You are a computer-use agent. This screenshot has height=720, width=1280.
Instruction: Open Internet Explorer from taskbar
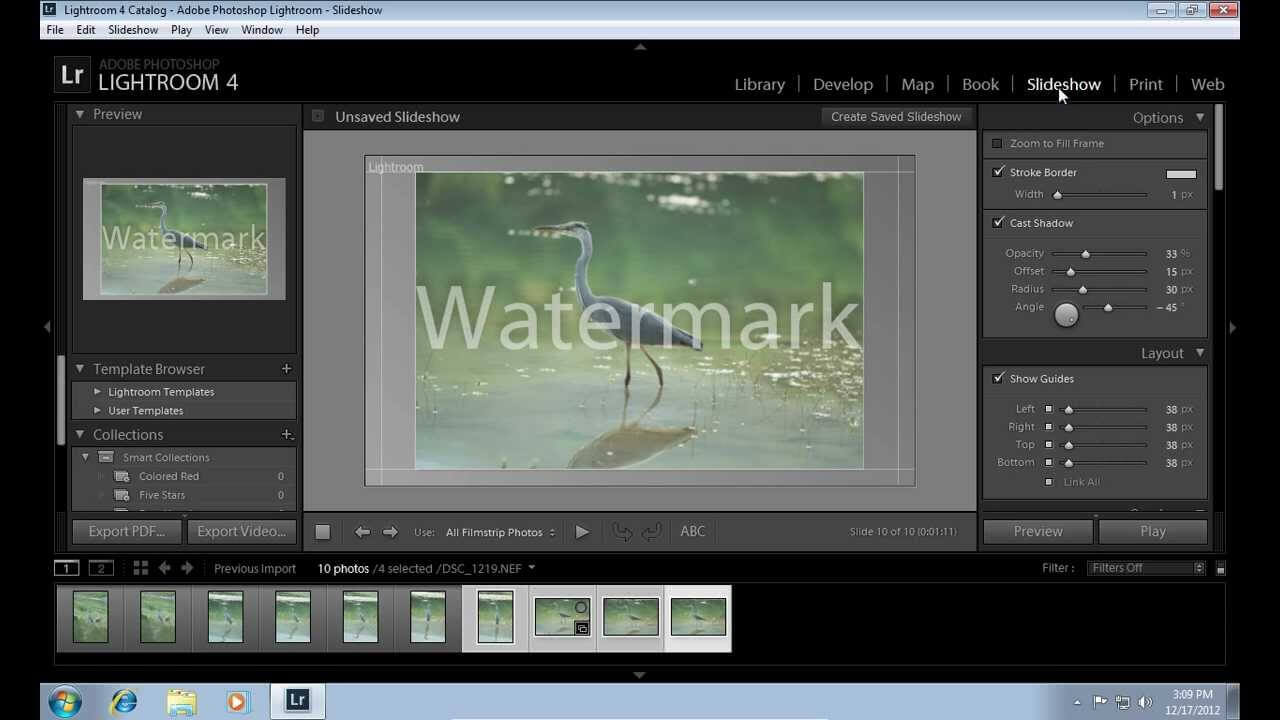tap(125, 701)
